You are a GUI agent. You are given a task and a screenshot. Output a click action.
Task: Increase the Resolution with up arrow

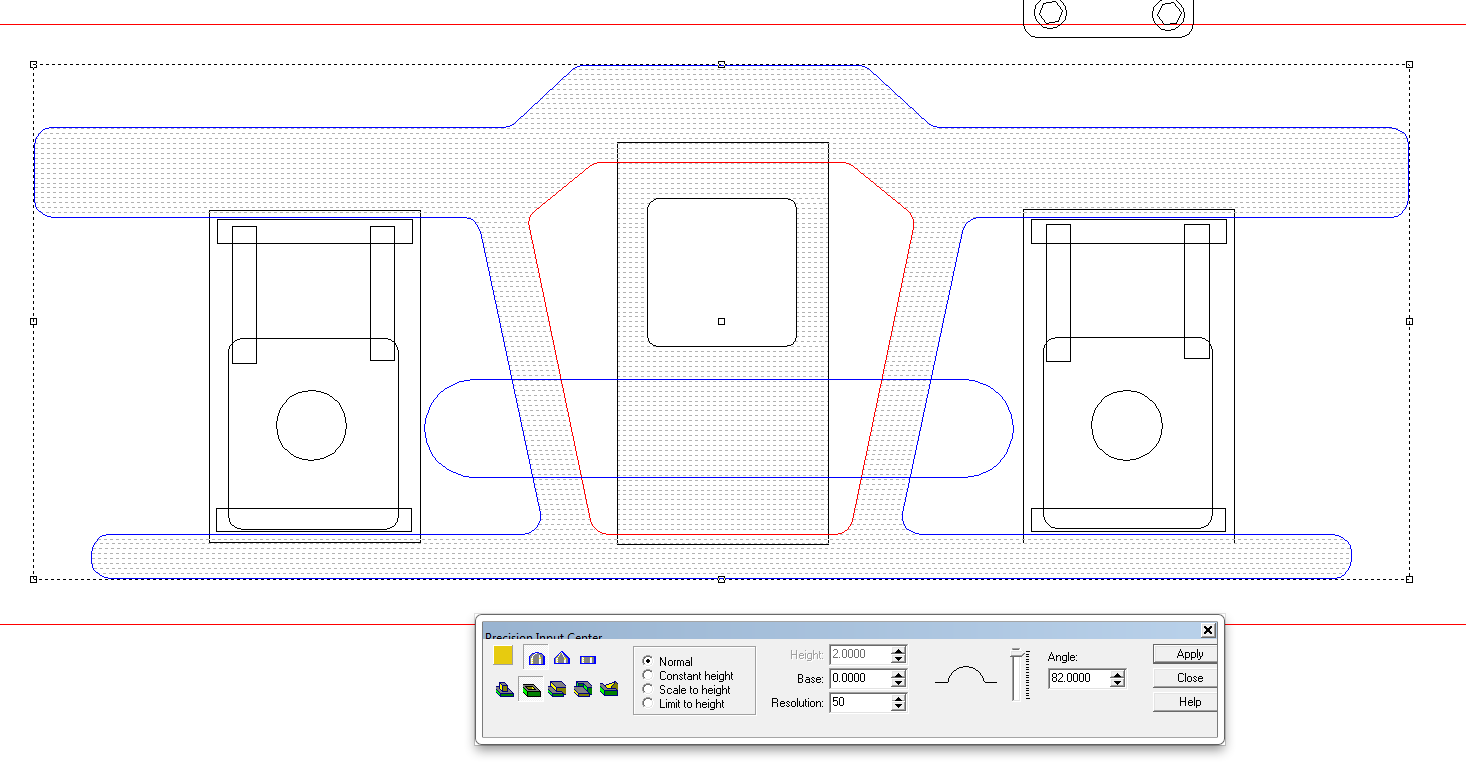point(898,699)
